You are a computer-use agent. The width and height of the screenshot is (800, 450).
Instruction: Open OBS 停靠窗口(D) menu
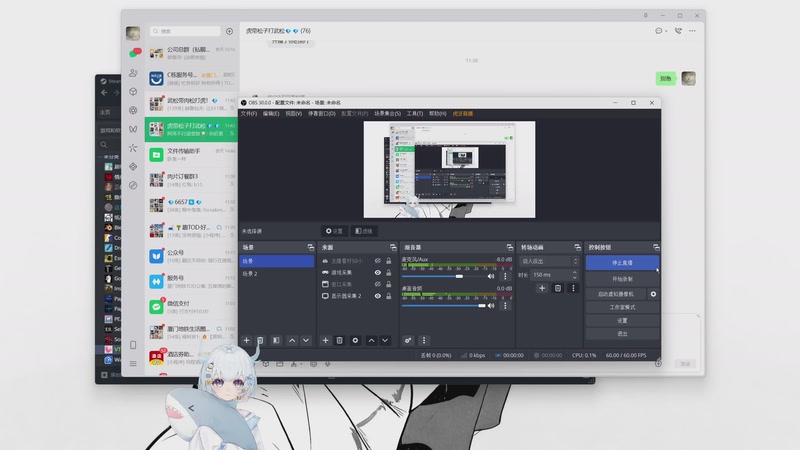tap(321, 114)
